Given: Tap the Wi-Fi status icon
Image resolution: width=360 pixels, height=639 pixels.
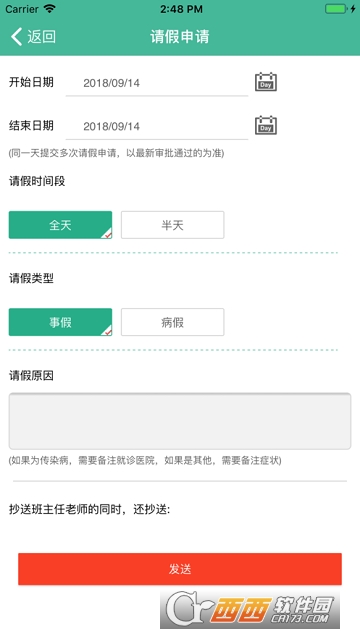Looking at the screenshot, I should (50, 9).
